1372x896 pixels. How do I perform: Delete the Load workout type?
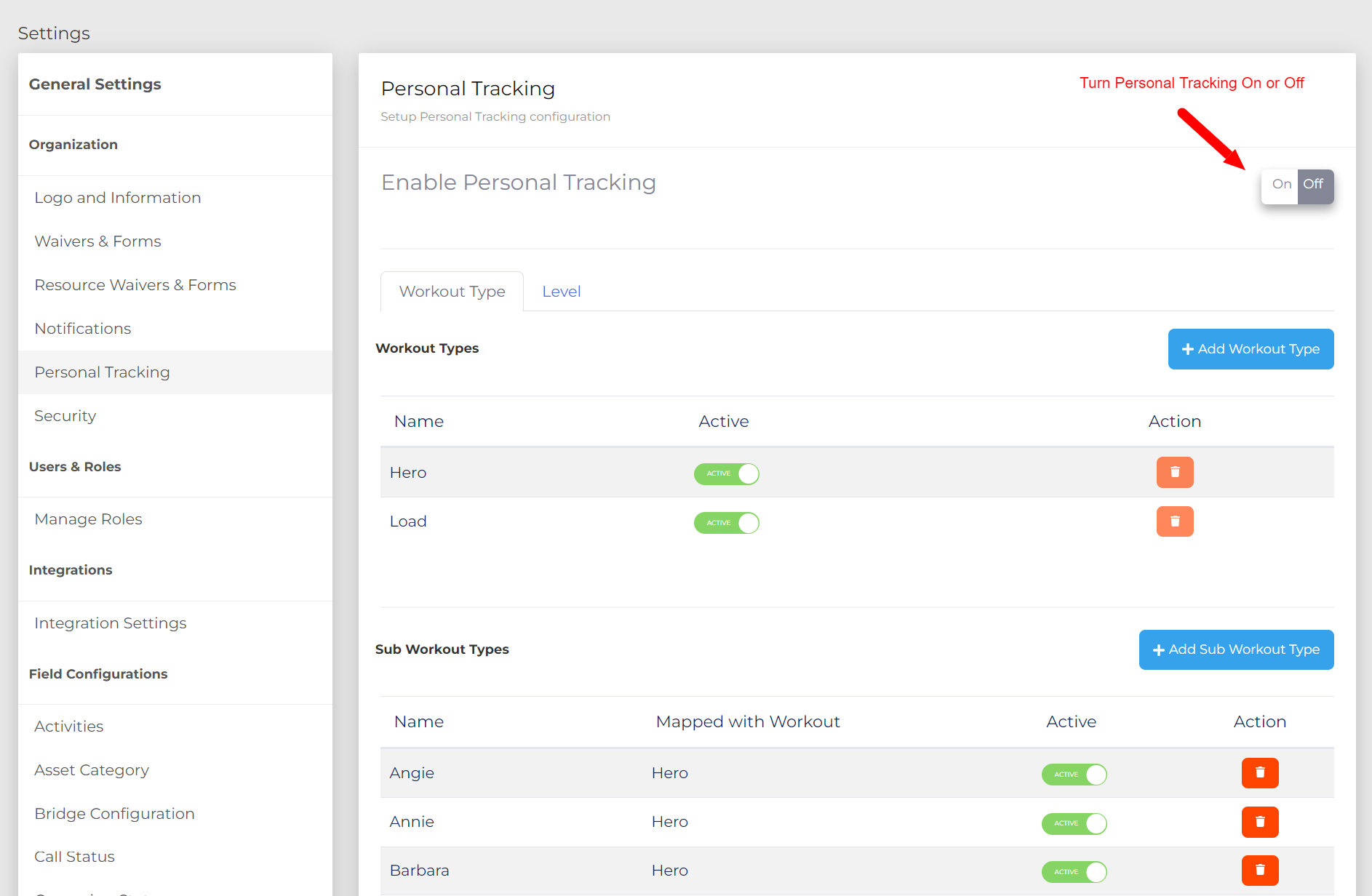pyautogui.click(x=1174, y=521)
